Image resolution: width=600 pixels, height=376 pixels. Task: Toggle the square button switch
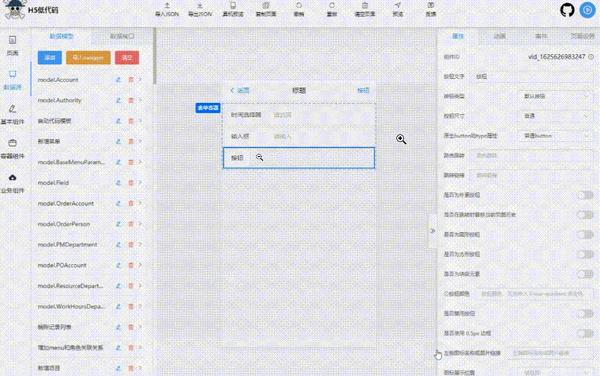(x=585, y=254)
